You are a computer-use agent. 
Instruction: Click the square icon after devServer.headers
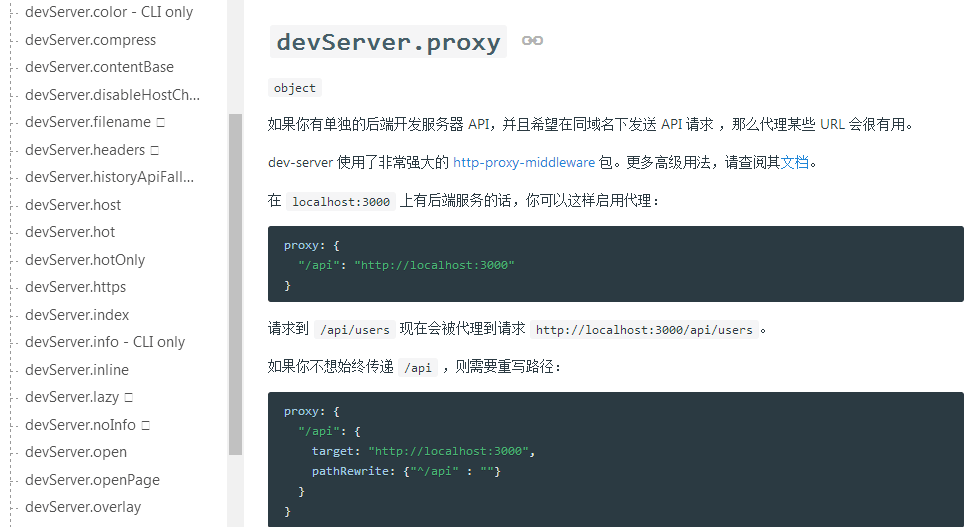pyautogui.click(x=154, y=150)
